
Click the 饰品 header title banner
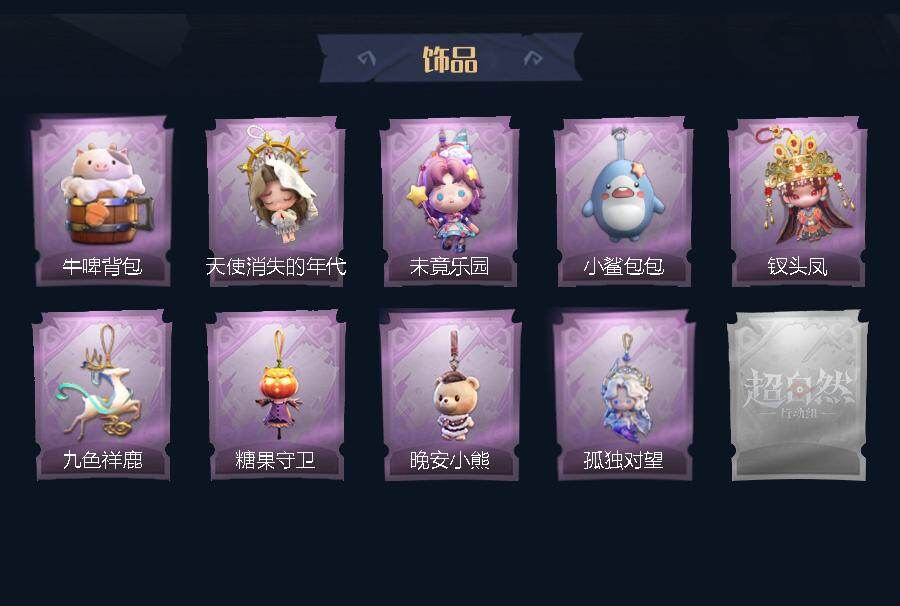click(x=450, y=58)
